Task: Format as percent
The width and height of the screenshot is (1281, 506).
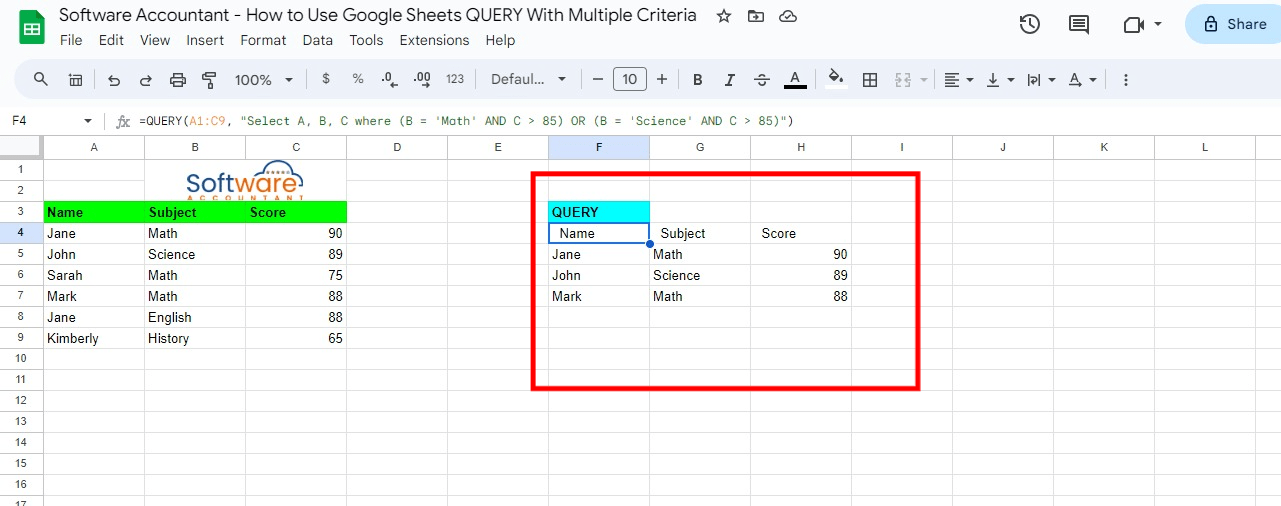Action: (x=358, y=79)
